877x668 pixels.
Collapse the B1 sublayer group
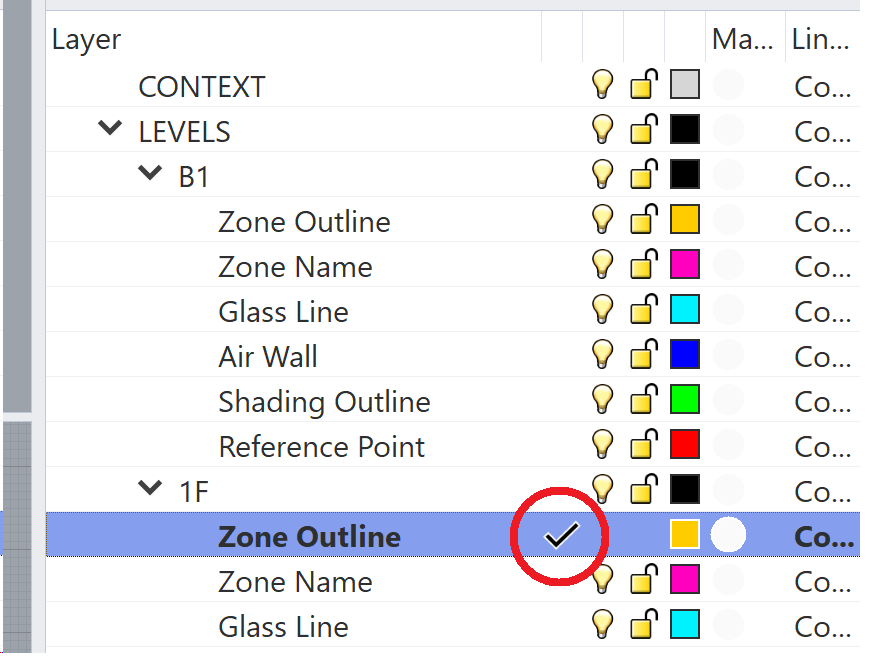pyautogui.click(x=151, y=174)
